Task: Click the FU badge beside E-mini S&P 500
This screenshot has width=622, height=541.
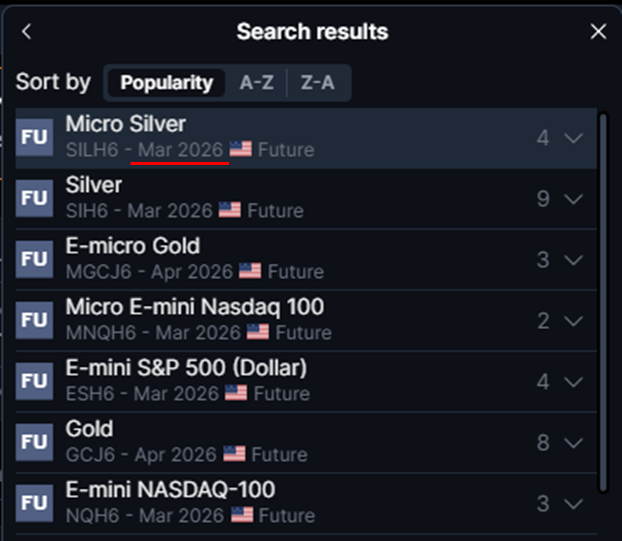Action: 35,381
